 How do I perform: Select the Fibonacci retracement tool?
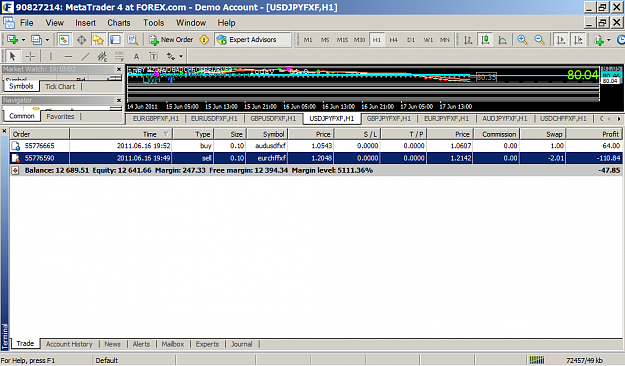tap(119, 56)
